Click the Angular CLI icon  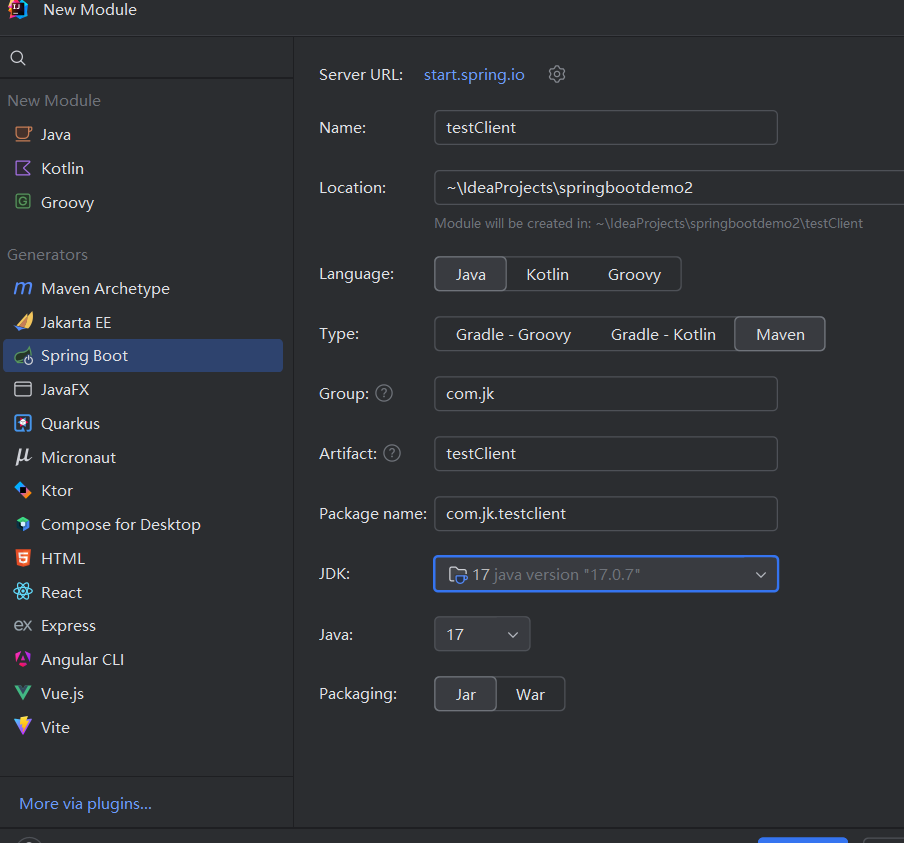click(23, 659)
